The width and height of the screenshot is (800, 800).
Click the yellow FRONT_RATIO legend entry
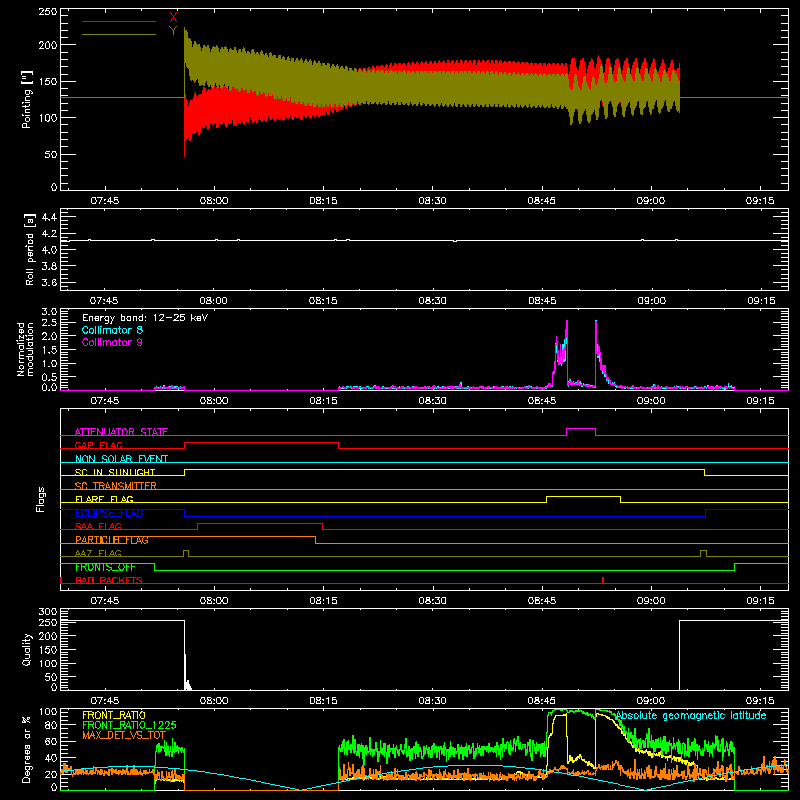pyautogui.click(x=114, y=715)
